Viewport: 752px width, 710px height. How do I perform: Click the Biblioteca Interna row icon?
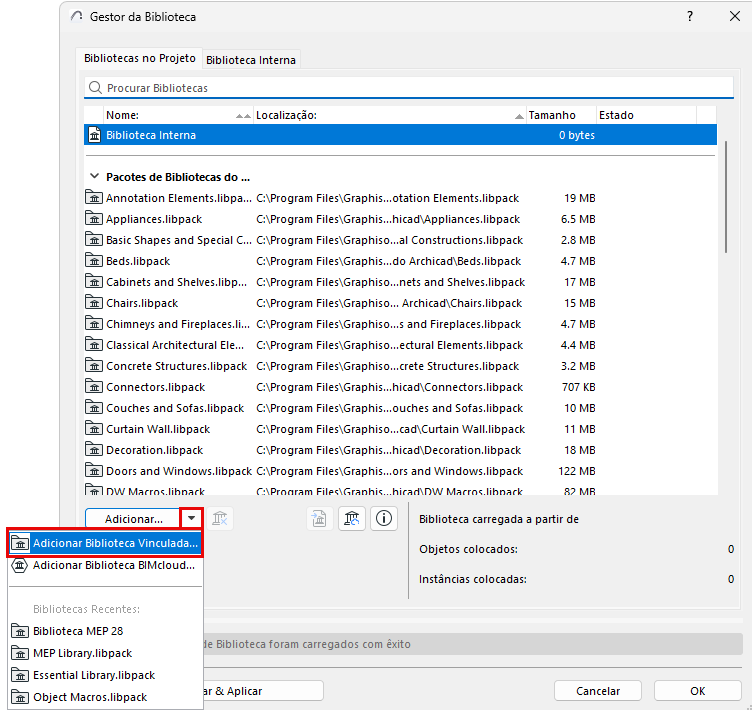tap(94, 135)
